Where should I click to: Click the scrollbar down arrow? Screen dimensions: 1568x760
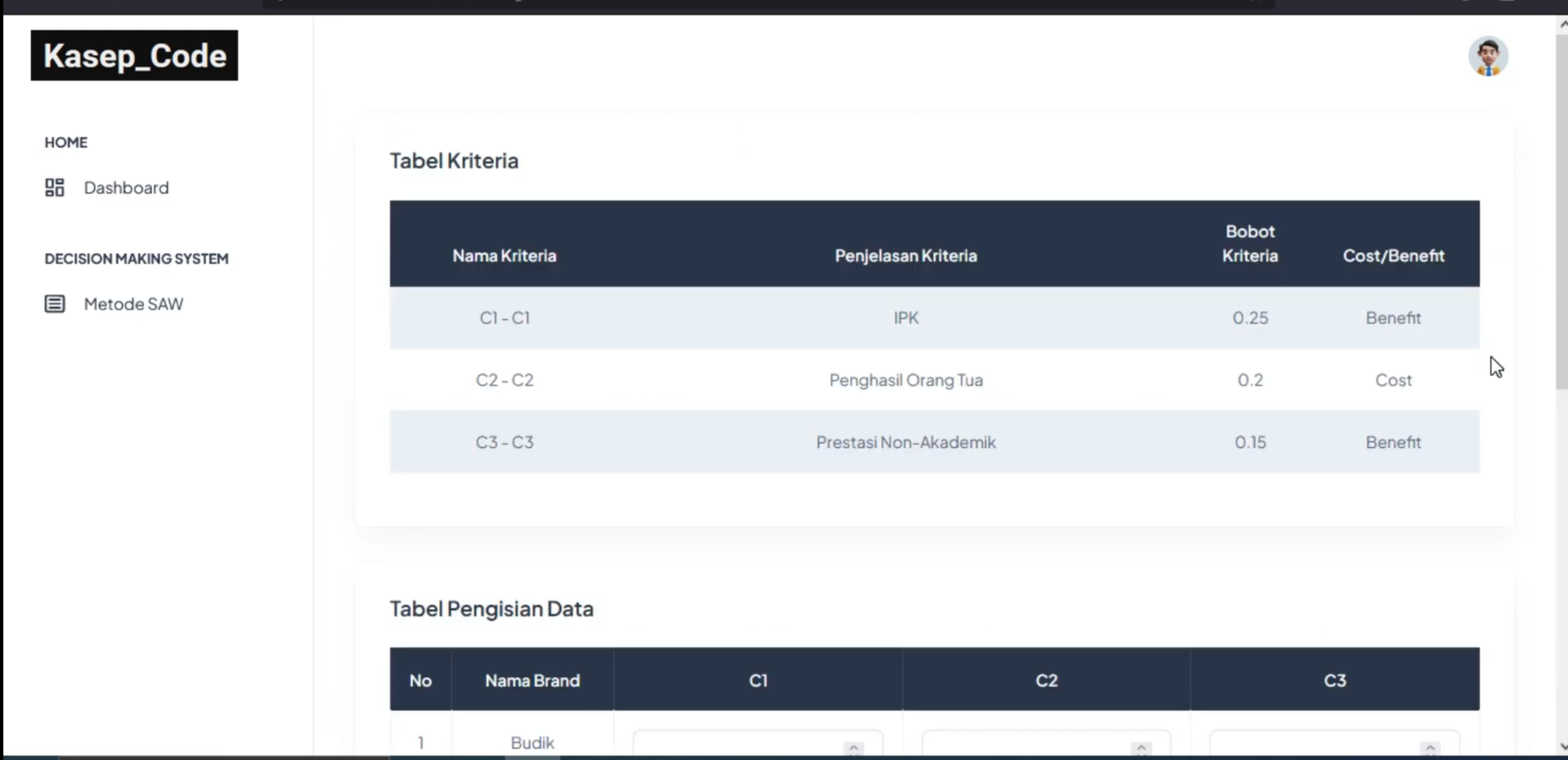point(1562,747)
